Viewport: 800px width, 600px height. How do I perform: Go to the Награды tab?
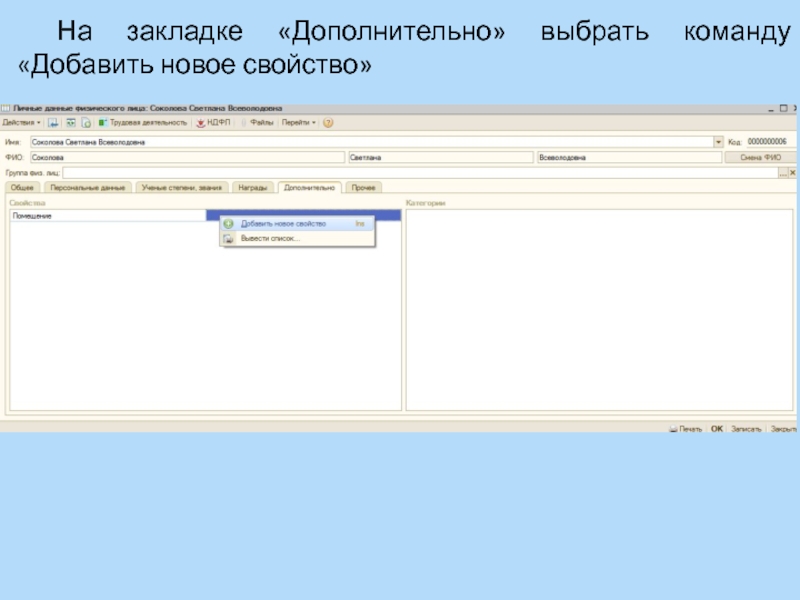pos(252,187)
